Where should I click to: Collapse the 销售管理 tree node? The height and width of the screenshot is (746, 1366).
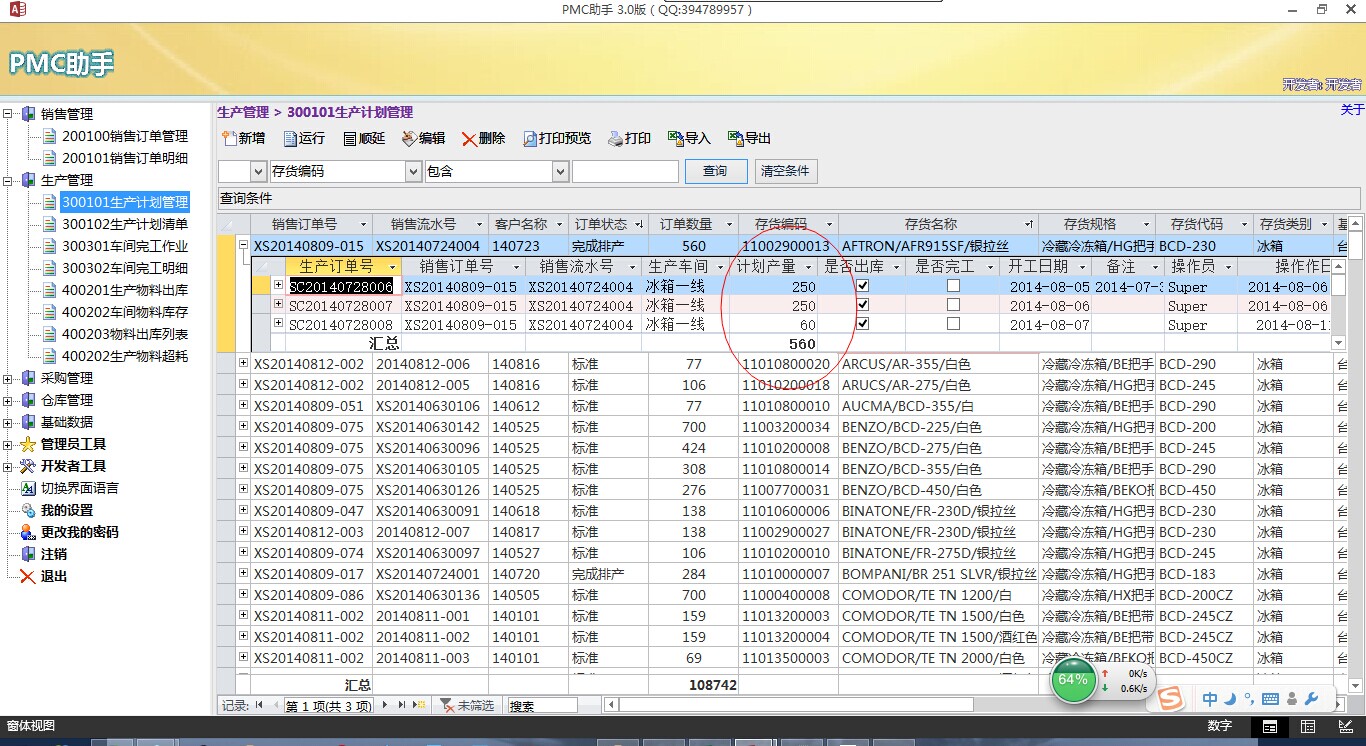9,114
